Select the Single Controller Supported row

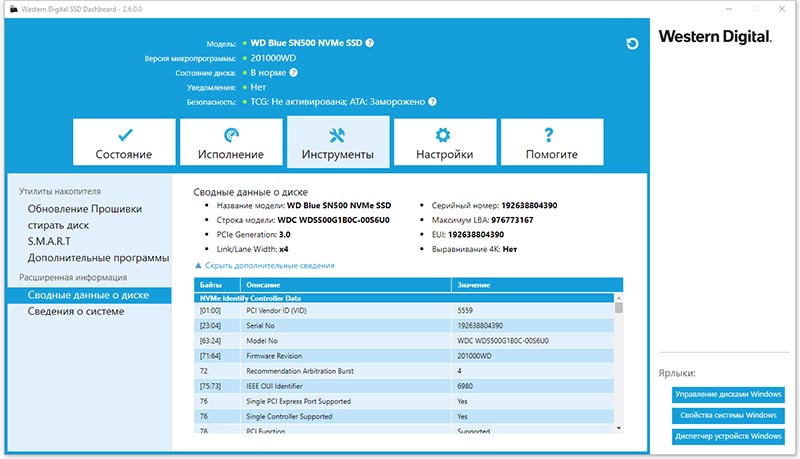[x=404, y=416]
